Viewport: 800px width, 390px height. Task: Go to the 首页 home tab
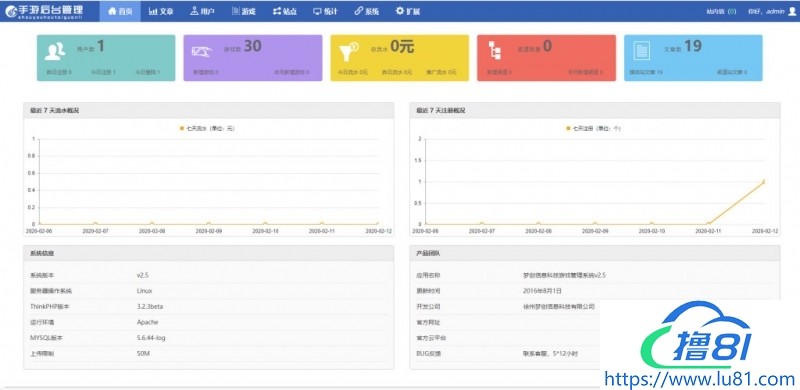120,11
